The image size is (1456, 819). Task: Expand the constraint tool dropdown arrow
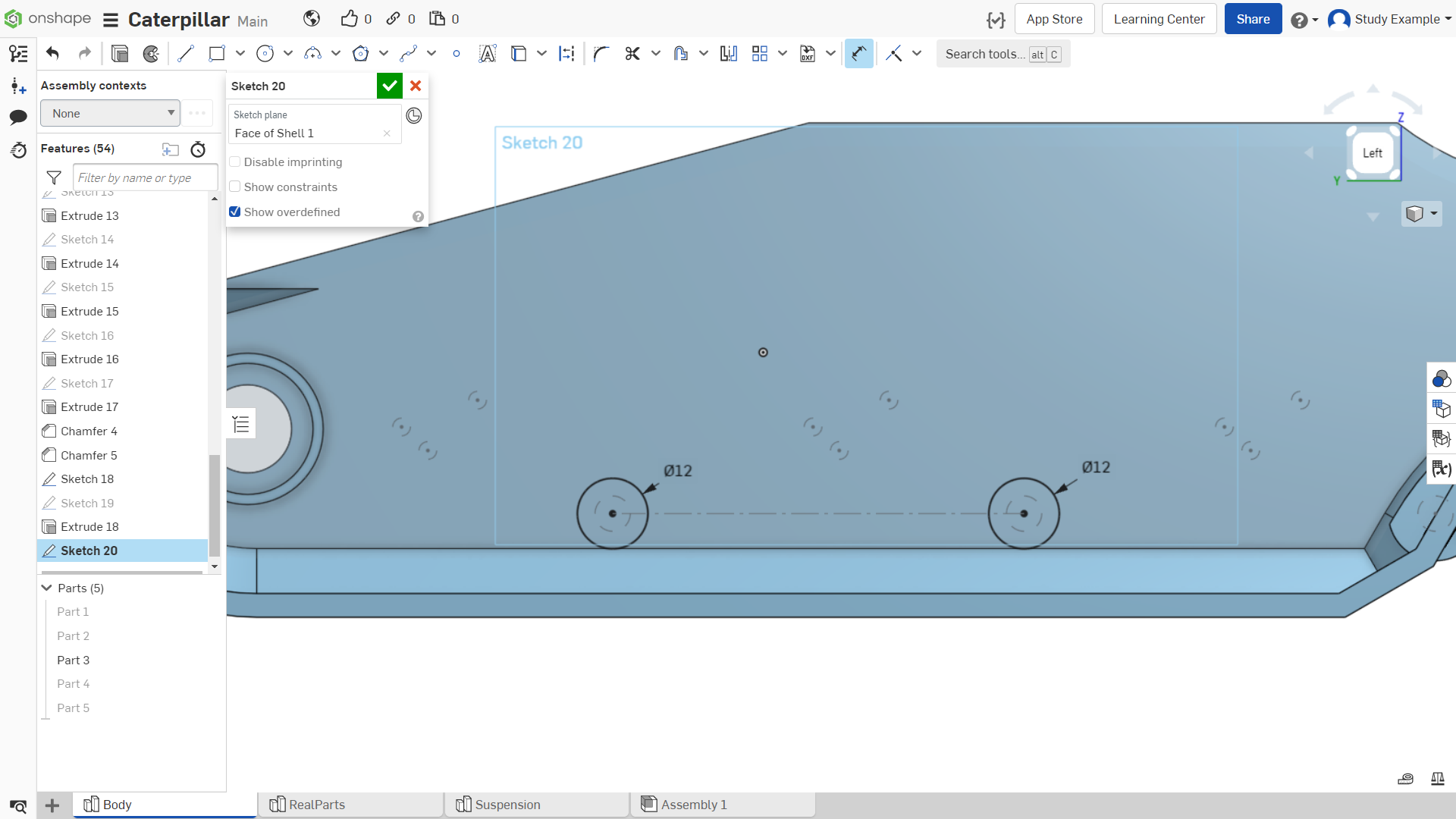[x=917, y=54]
